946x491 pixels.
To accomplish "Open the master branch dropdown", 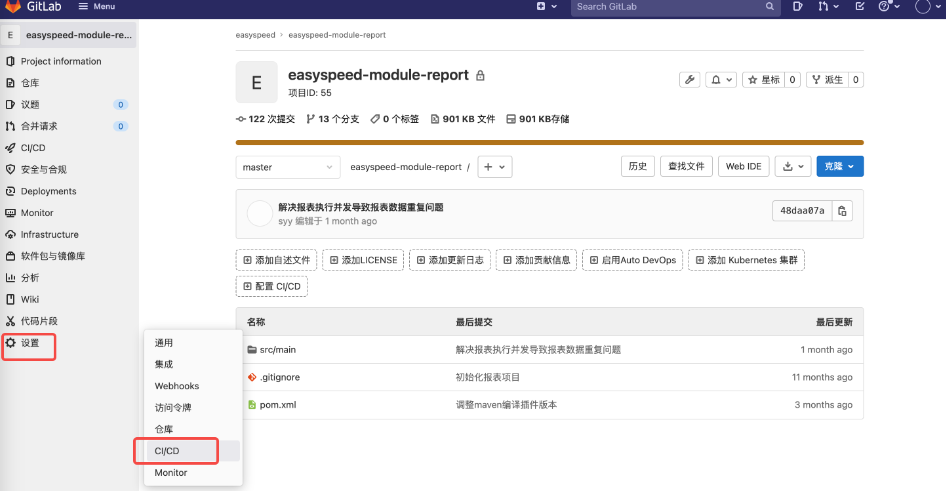I will pos(288,167).
